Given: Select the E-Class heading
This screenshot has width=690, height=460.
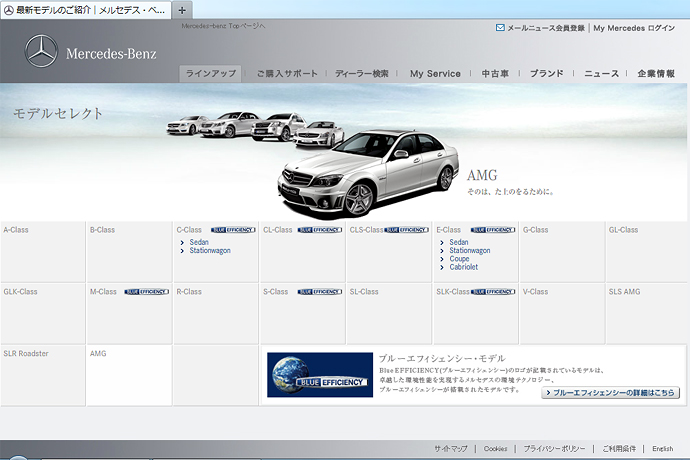Looking at the screenshot, I should 449,230.
